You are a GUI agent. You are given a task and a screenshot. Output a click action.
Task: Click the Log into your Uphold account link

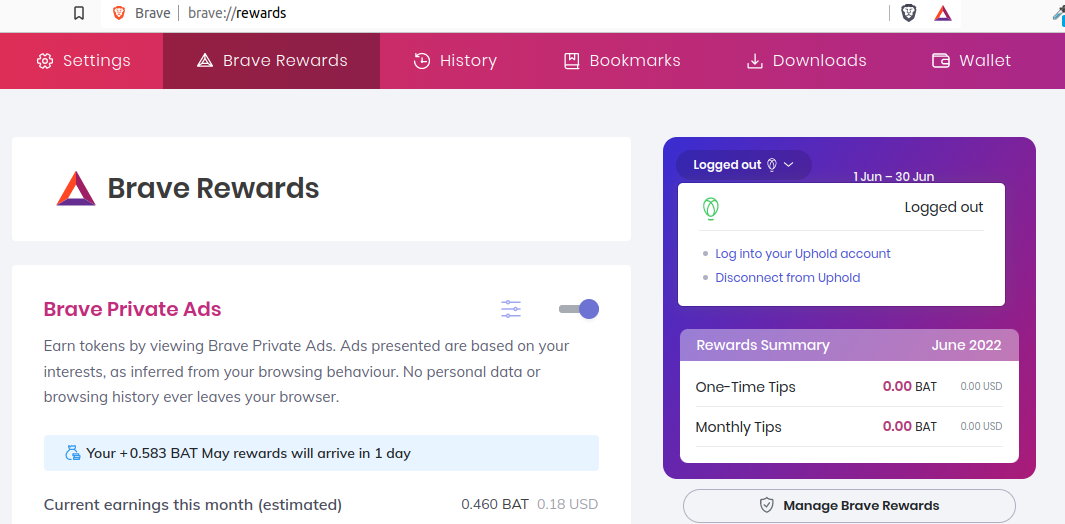[803, 254]
